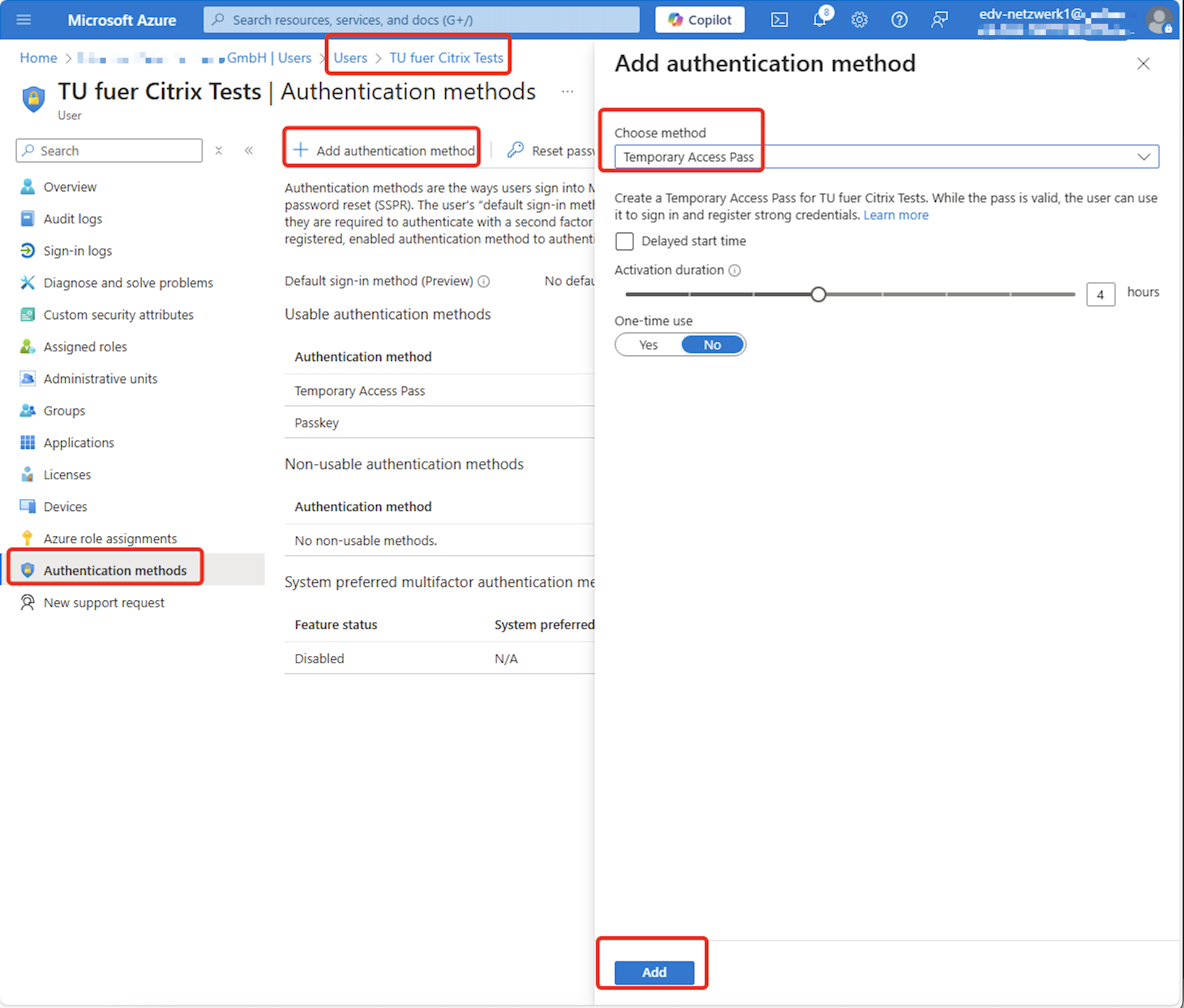
Task: Go to Home breadcrumb
Action: pos(39,58)
